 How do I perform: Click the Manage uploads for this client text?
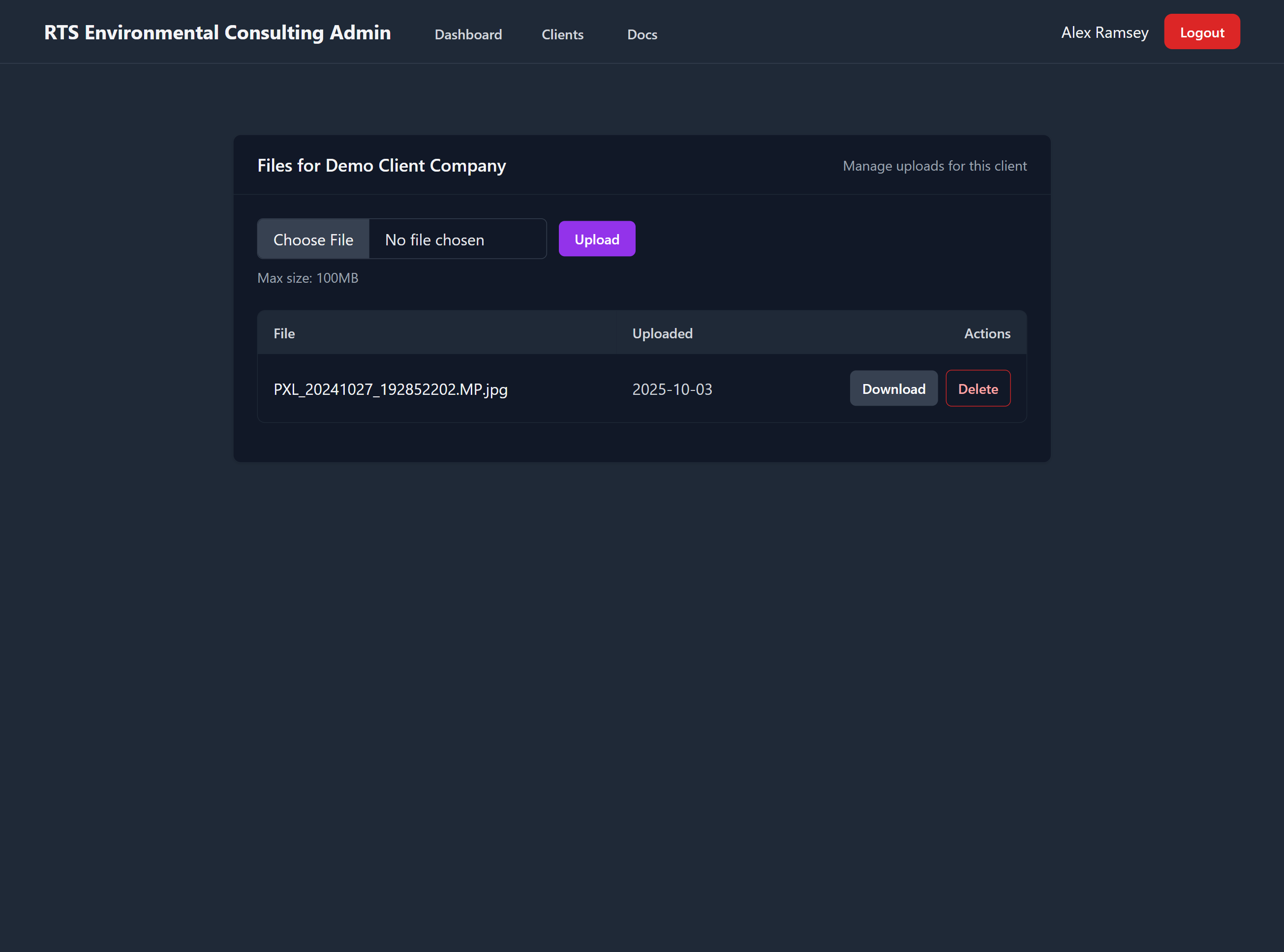tap(934, 166)
